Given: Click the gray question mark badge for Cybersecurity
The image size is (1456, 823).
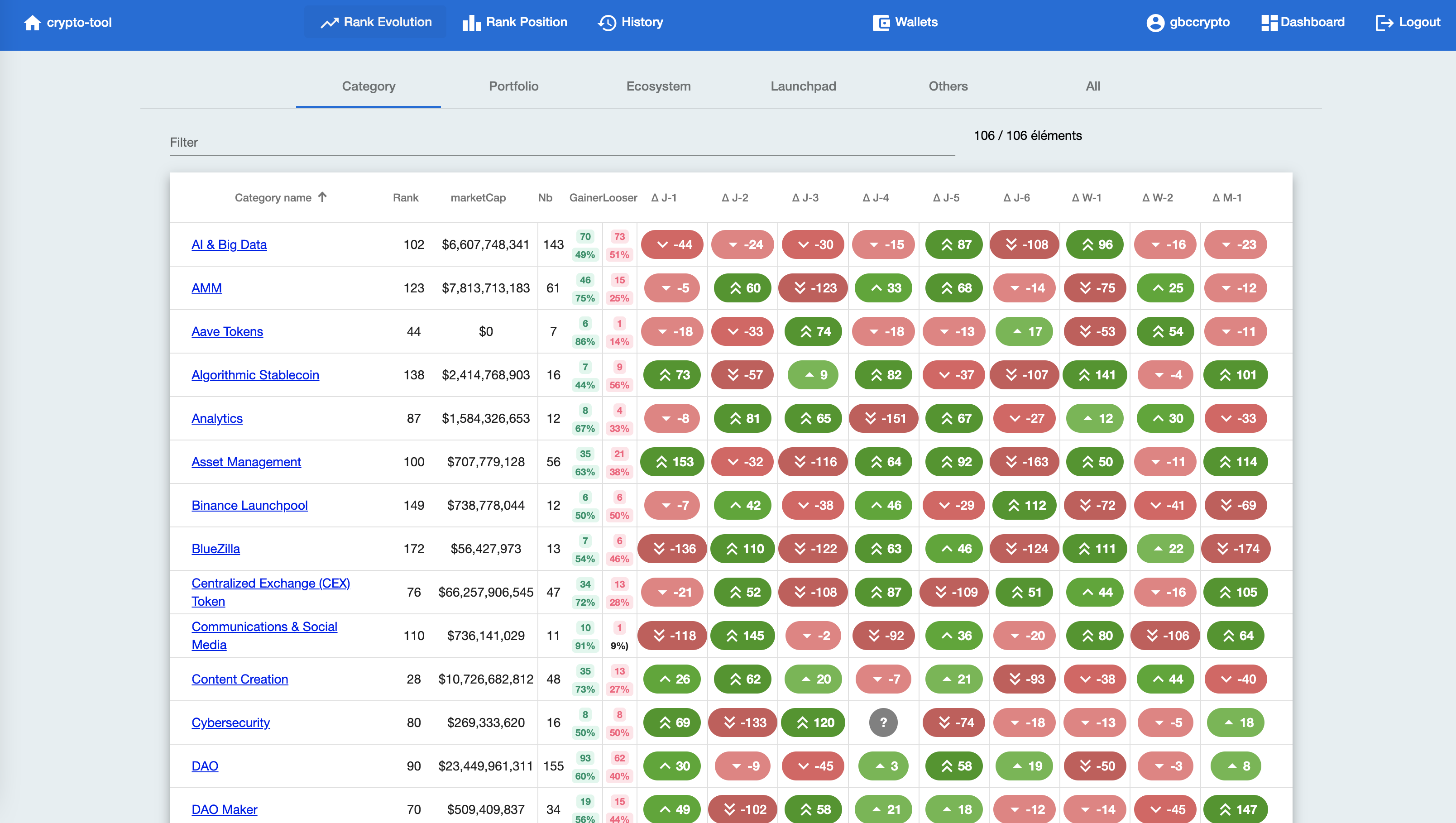Looking at the screenshot, I should (x=883, y=723).
